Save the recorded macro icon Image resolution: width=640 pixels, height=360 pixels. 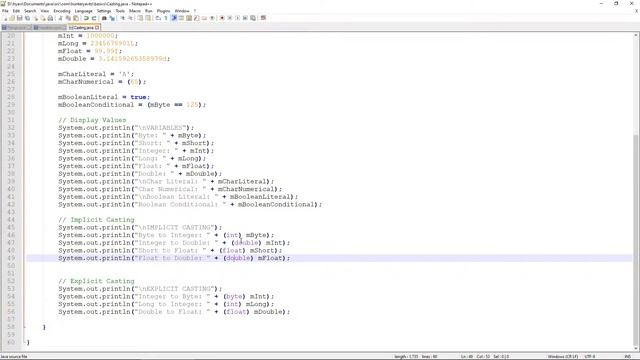point(253,18)
